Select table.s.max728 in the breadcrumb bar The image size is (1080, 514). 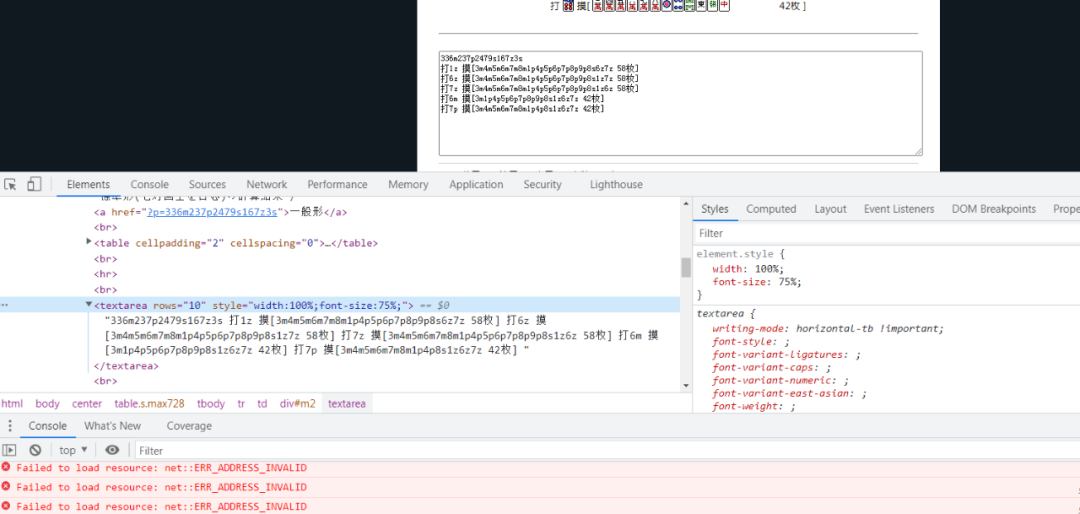pyautogui.click(x=149, y=404)
